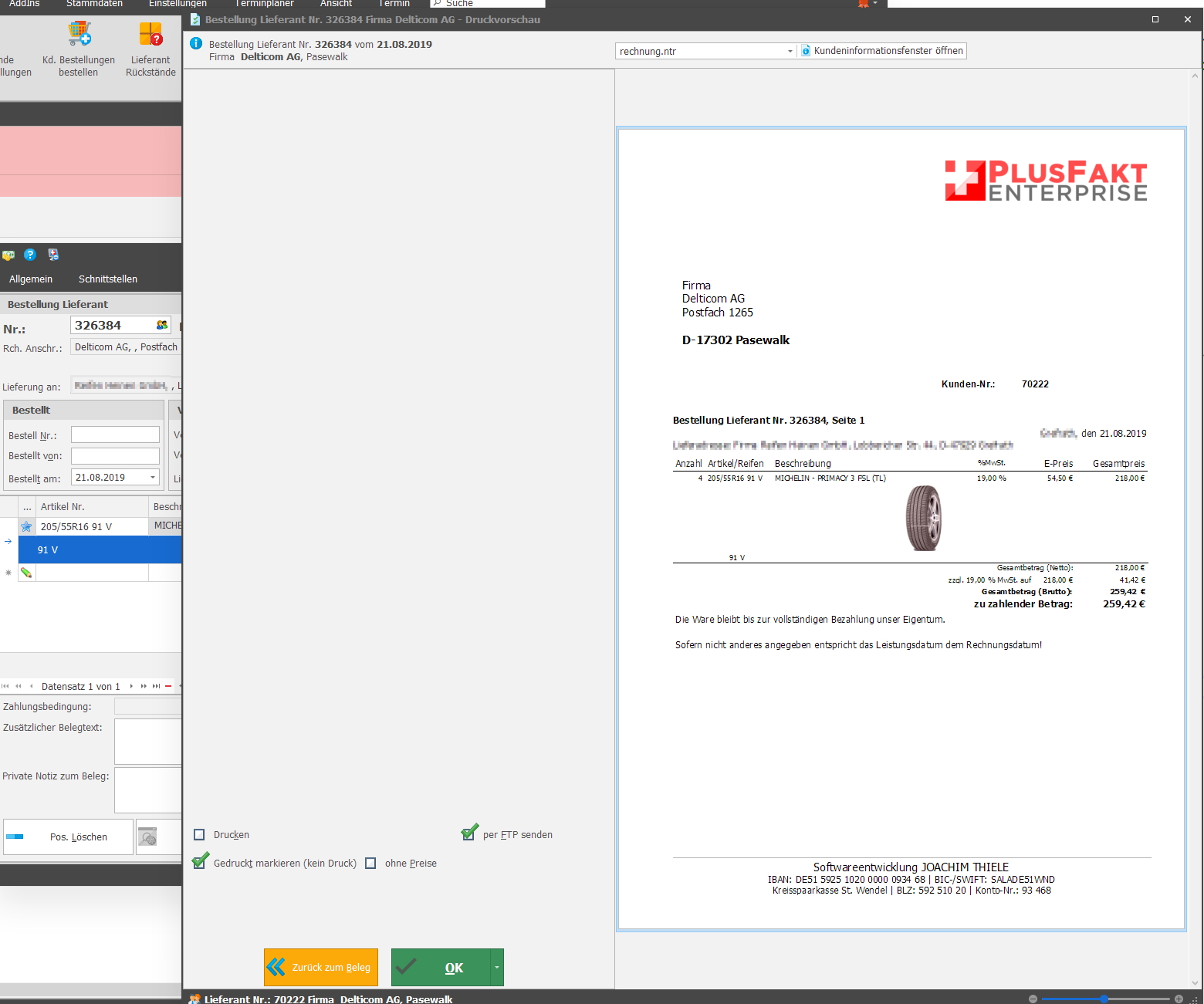The width and height of the screenshot is (1204, 1004).
Task: Click the green pencil icon in new row
Action: pos(26,573)
